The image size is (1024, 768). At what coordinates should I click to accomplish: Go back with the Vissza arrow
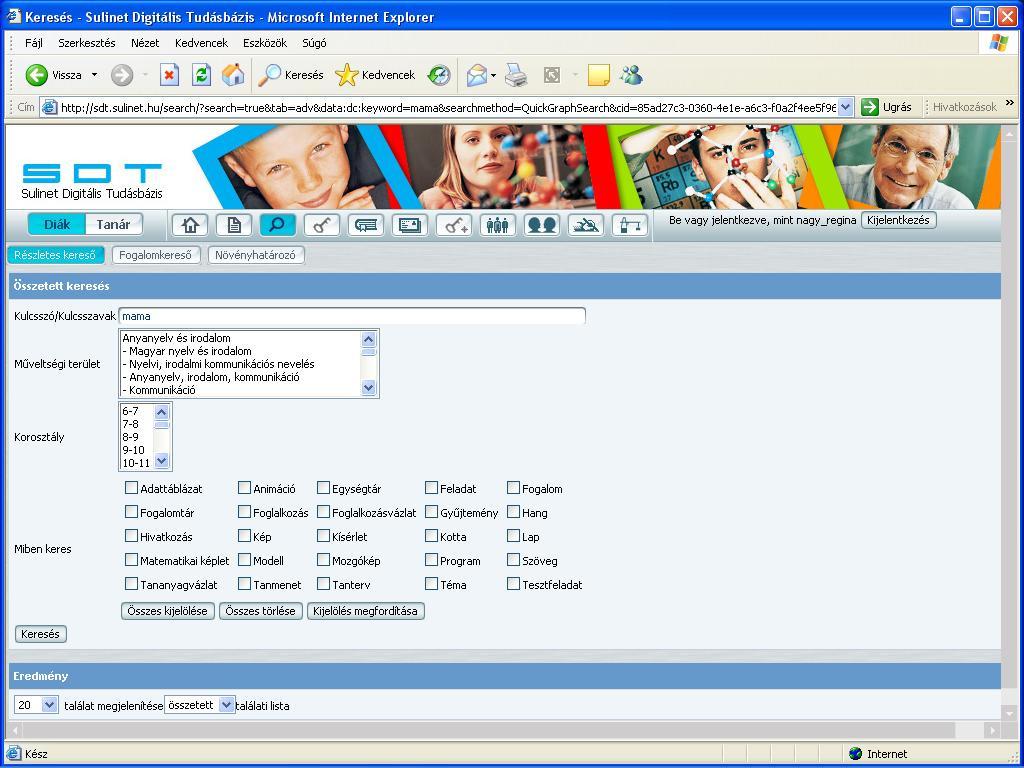[53, 75]
